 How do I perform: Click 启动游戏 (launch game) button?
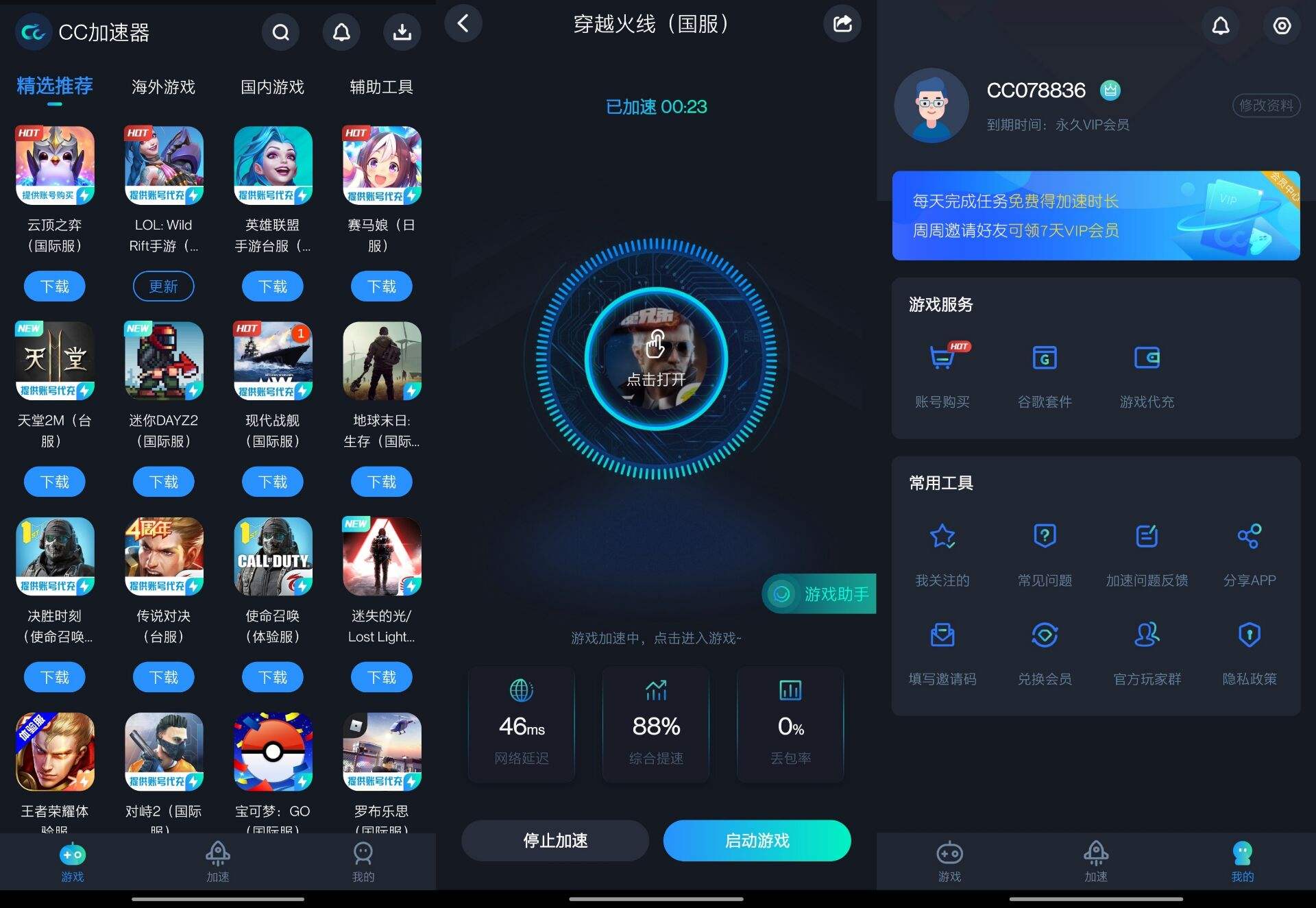(756, 840)
